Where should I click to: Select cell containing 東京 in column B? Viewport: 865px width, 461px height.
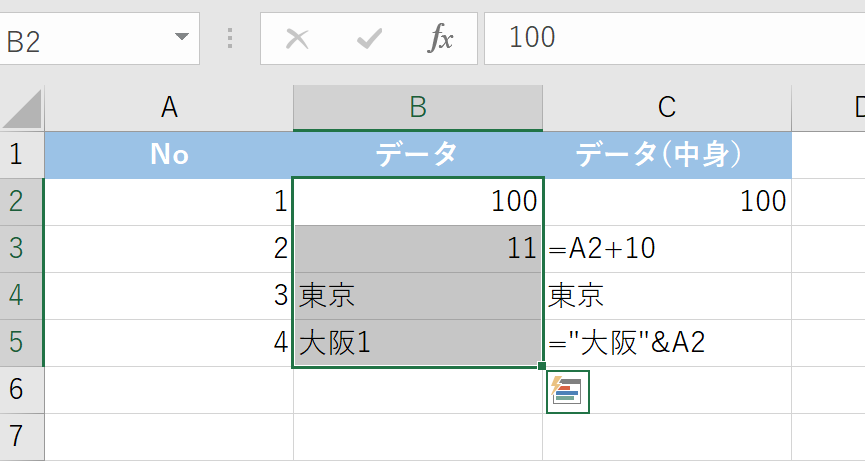pos(418,296)
